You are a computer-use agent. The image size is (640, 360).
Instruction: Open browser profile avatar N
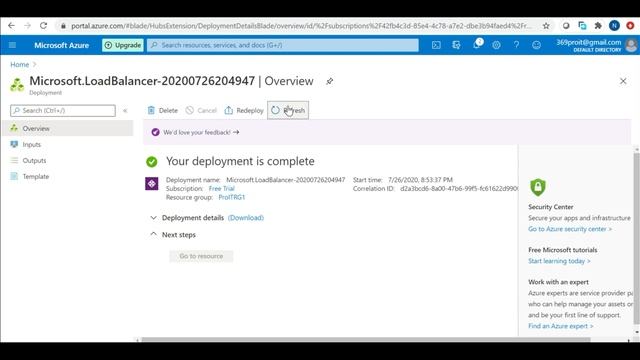click(614, 26)
